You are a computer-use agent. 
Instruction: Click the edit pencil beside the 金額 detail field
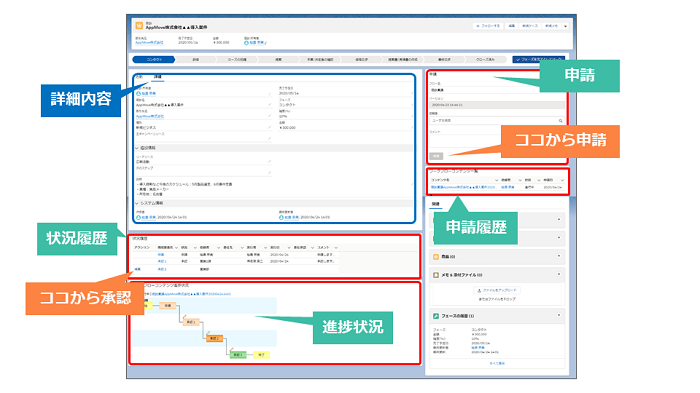[412, 128]
